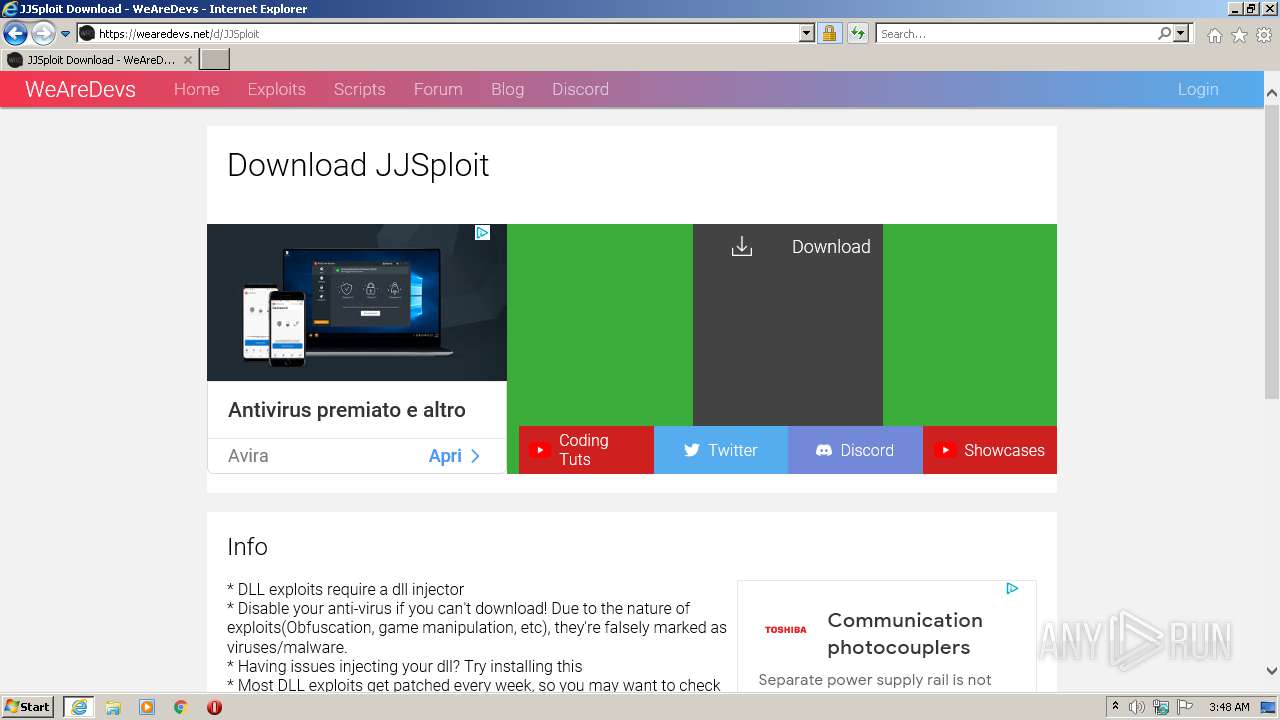This screenshot has width=1280, height=720.
Task: Click the browser Forward arrow button
Action: click(43, 33)
